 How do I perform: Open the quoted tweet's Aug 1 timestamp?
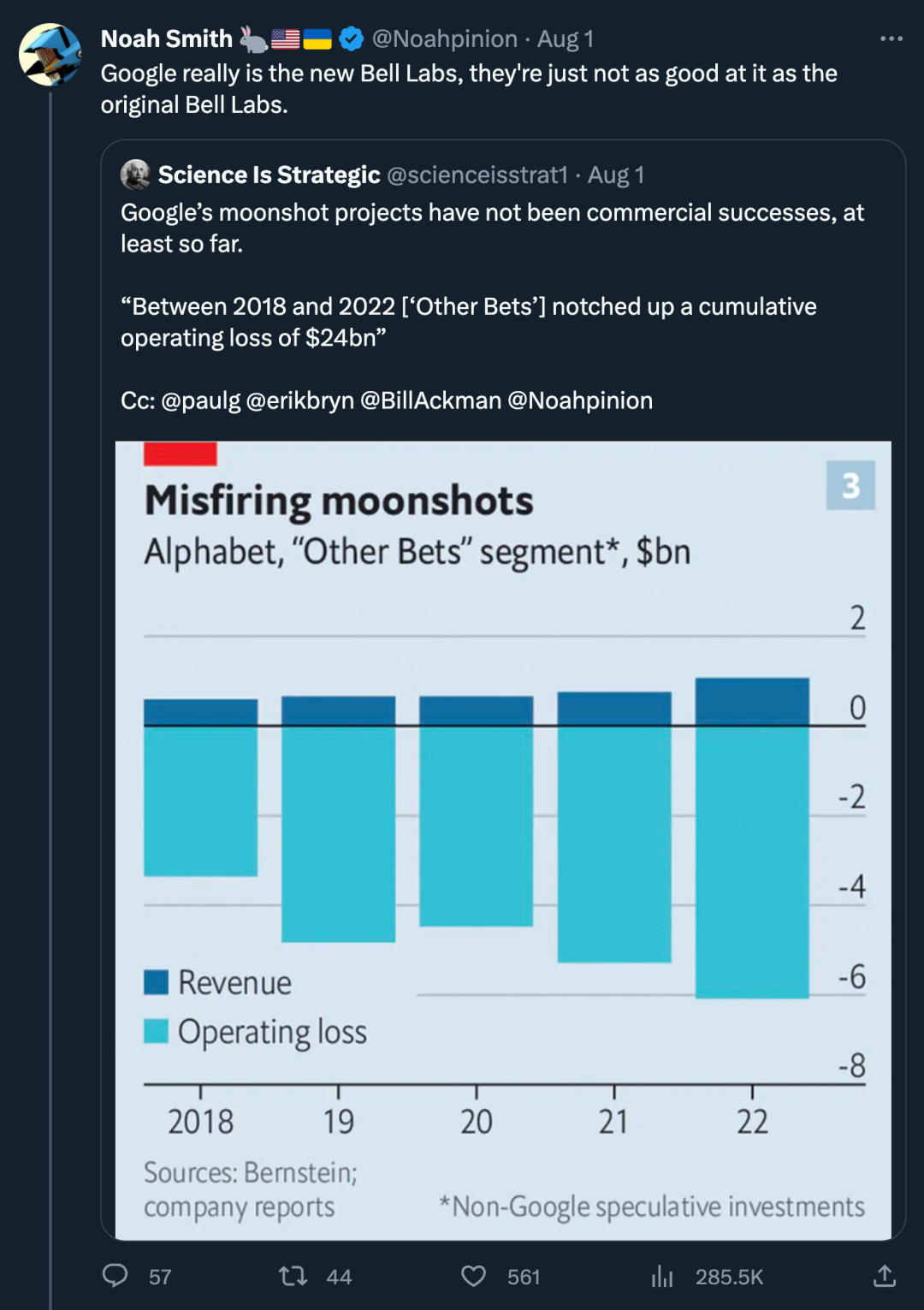point(616,175)
